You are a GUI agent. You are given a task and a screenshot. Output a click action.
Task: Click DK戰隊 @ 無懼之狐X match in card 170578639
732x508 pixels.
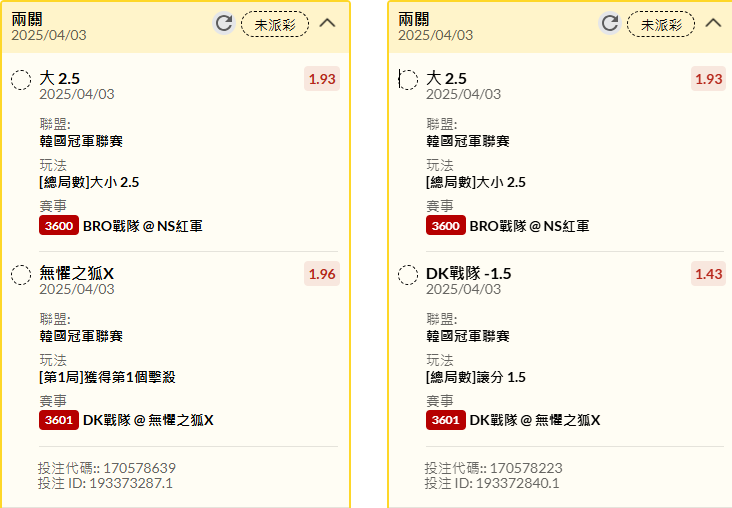[x=148, y=420]
